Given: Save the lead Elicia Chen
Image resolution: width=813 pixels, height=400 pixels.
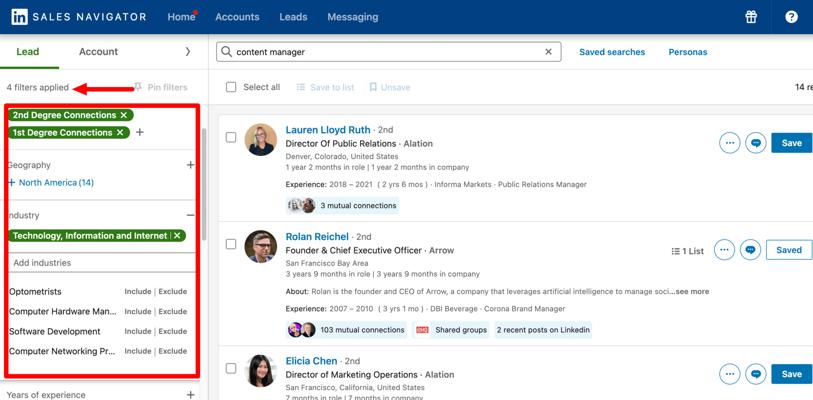Looking at the screenshot, I should pos(791,374).
